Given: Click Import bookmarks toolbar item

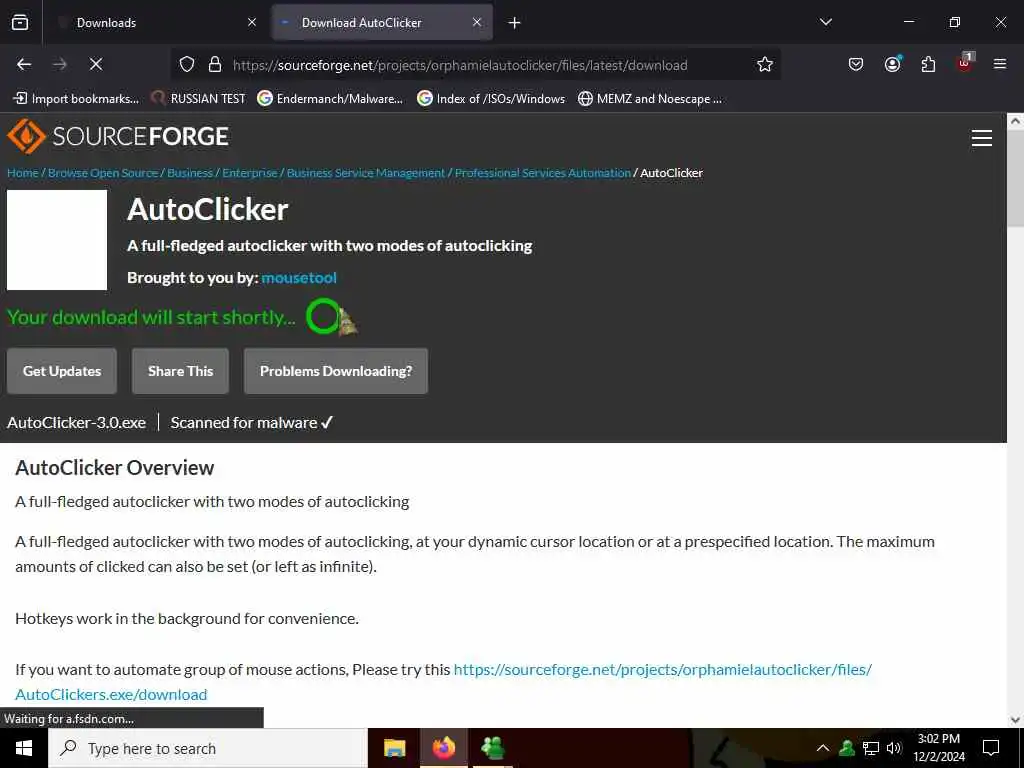Looking at the screenshot, I should [x=76, y=99].
